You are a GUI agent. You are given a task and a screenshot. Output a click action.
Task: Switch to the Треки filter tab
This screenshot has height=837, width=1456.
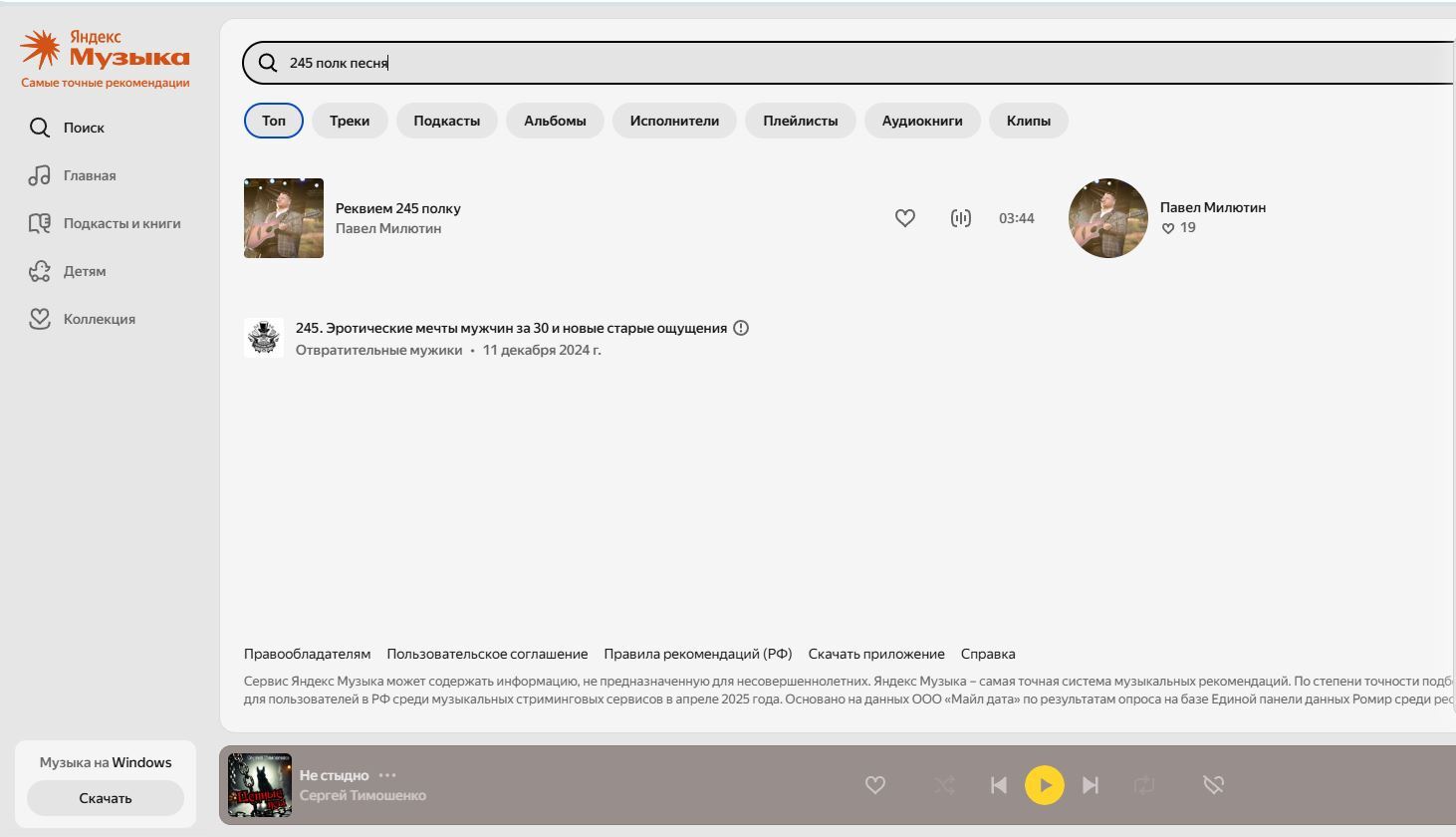pos(350,121)
